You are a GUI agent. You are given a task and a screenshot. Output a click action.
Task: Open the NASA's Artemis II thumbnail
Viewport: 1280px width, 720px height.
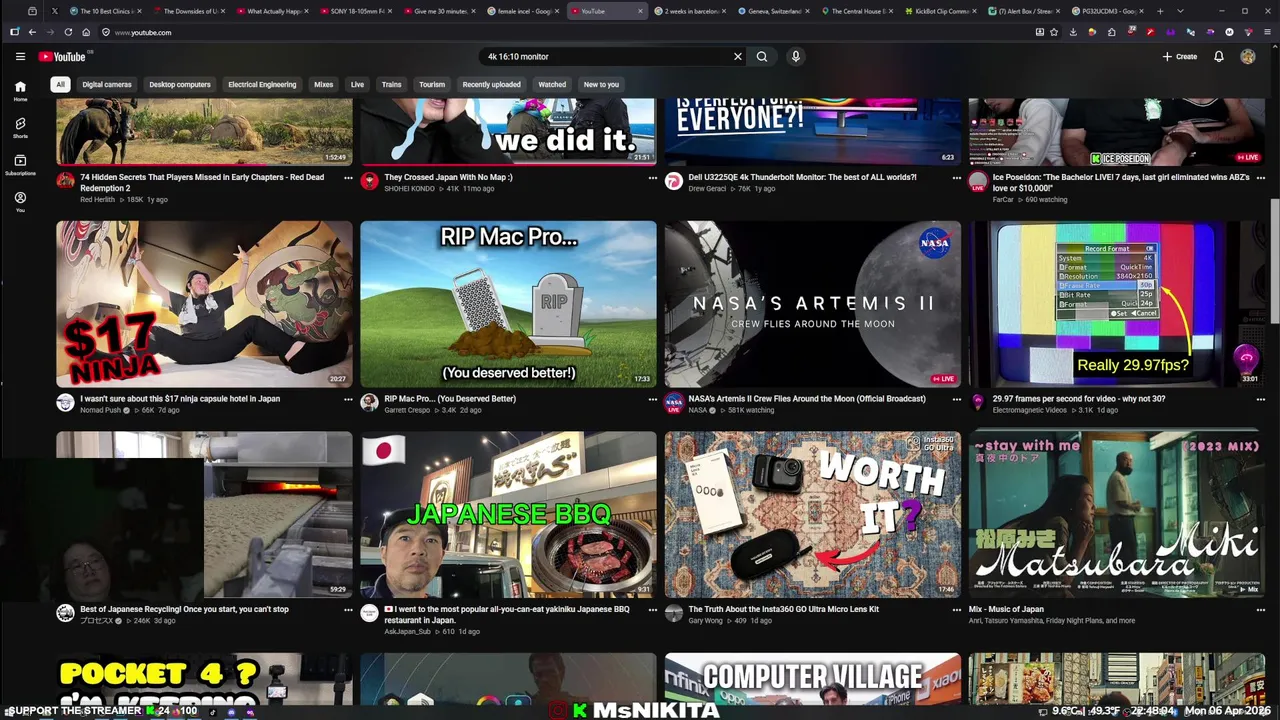pos(813,304)
